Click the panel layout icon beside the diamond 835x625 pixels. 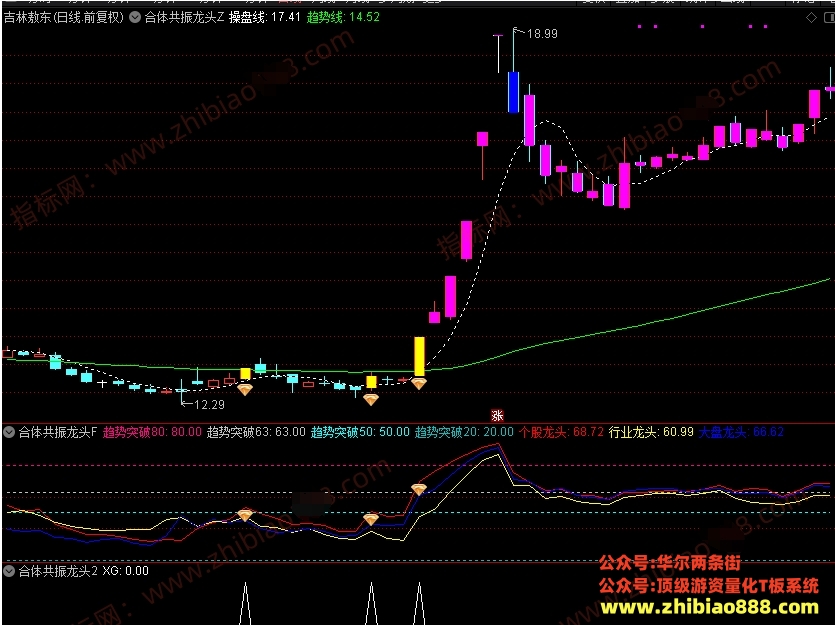(830, 18)
